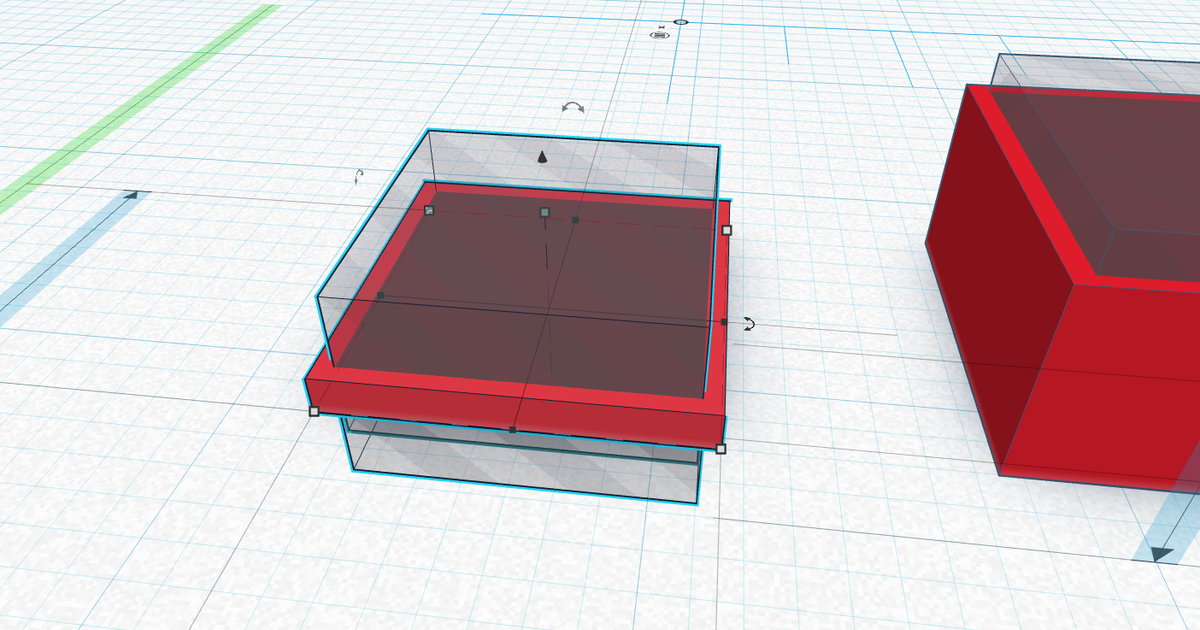Select the white height handle atop the selected shape

click(x=544, y=212)
